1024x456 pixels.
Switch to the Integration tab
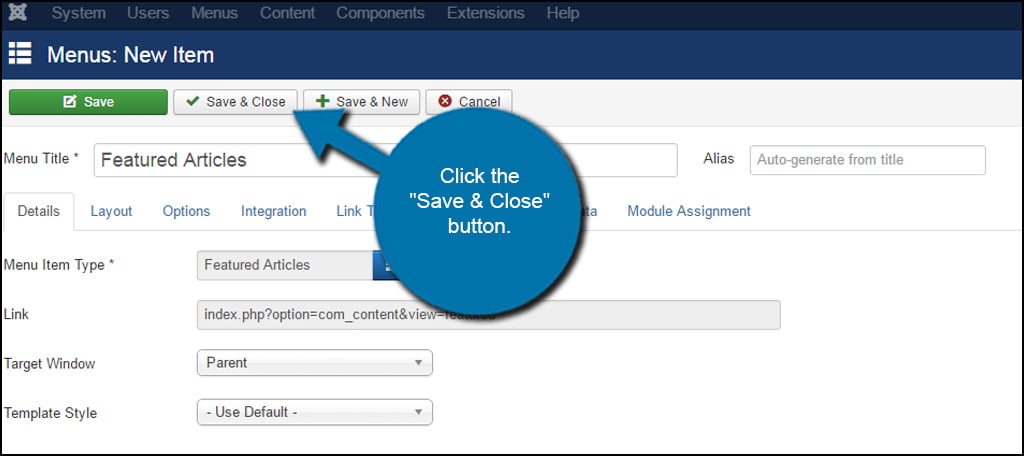coord(274,211)
